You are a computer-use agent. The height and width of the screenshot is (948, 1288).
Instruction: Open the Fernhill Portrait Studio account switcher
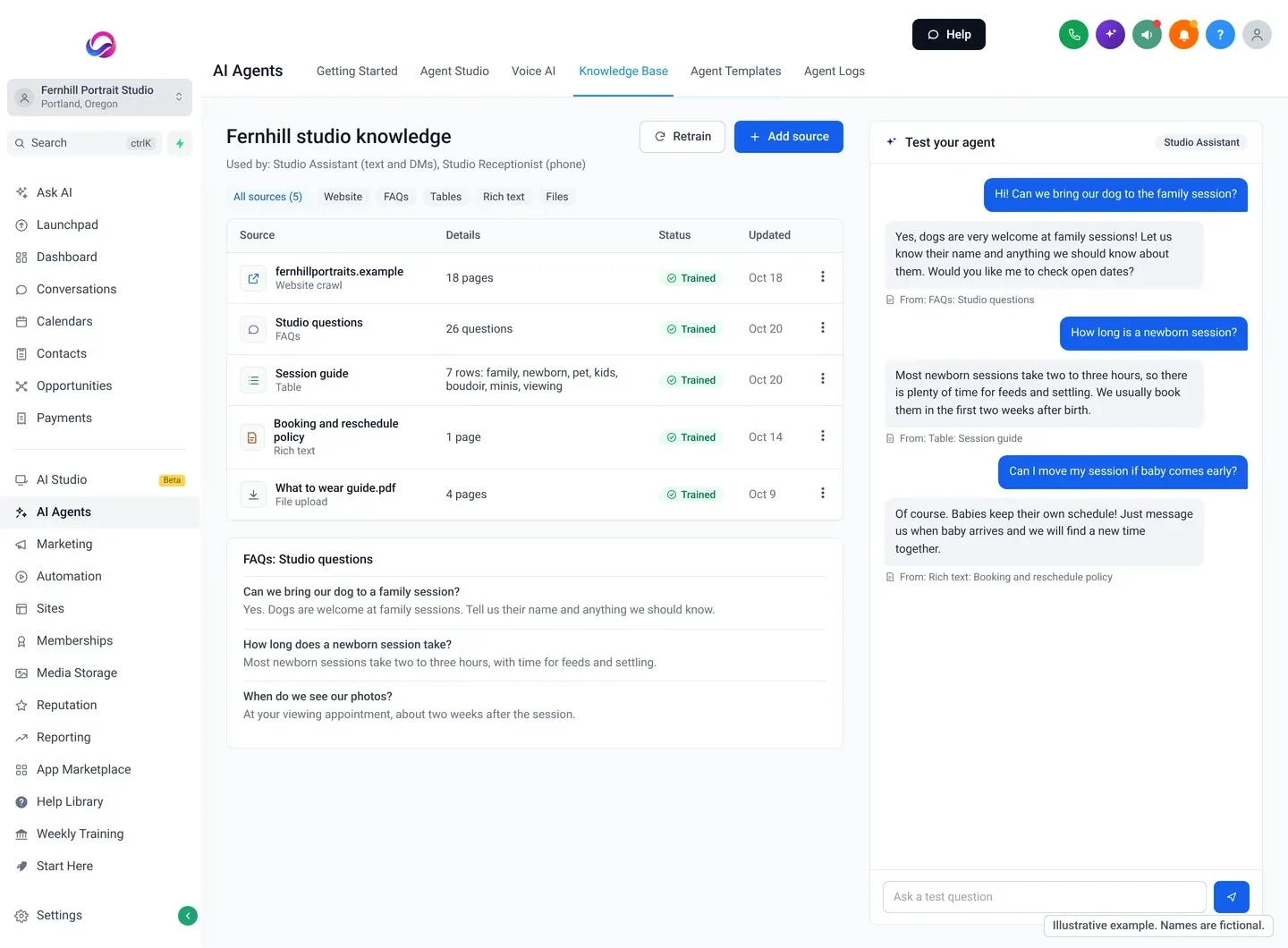point(100,97)
